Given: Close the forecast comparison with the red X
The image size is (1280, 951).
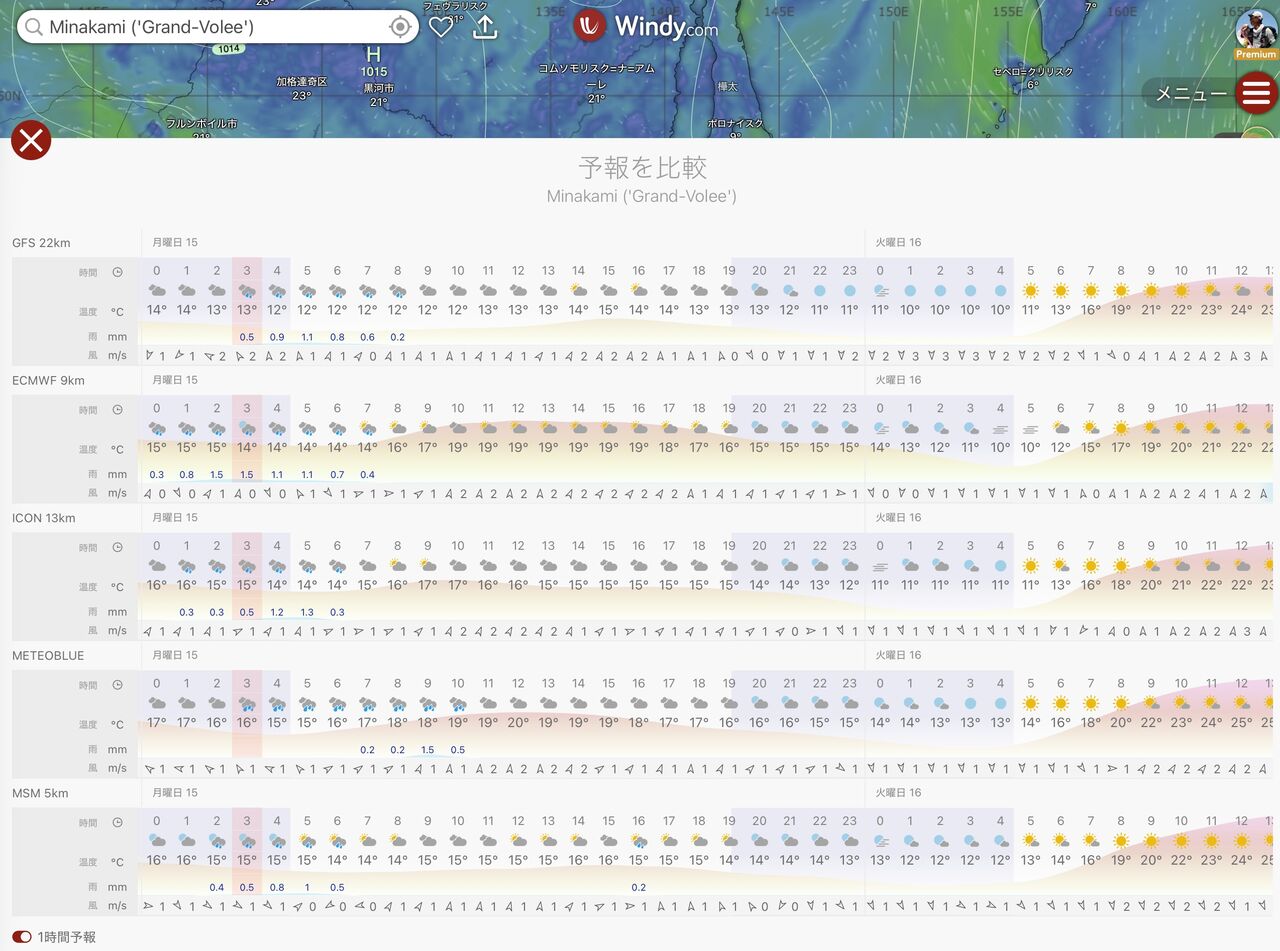Looking at the screenshot, I should pyautogui.click(x=31, y=140).
